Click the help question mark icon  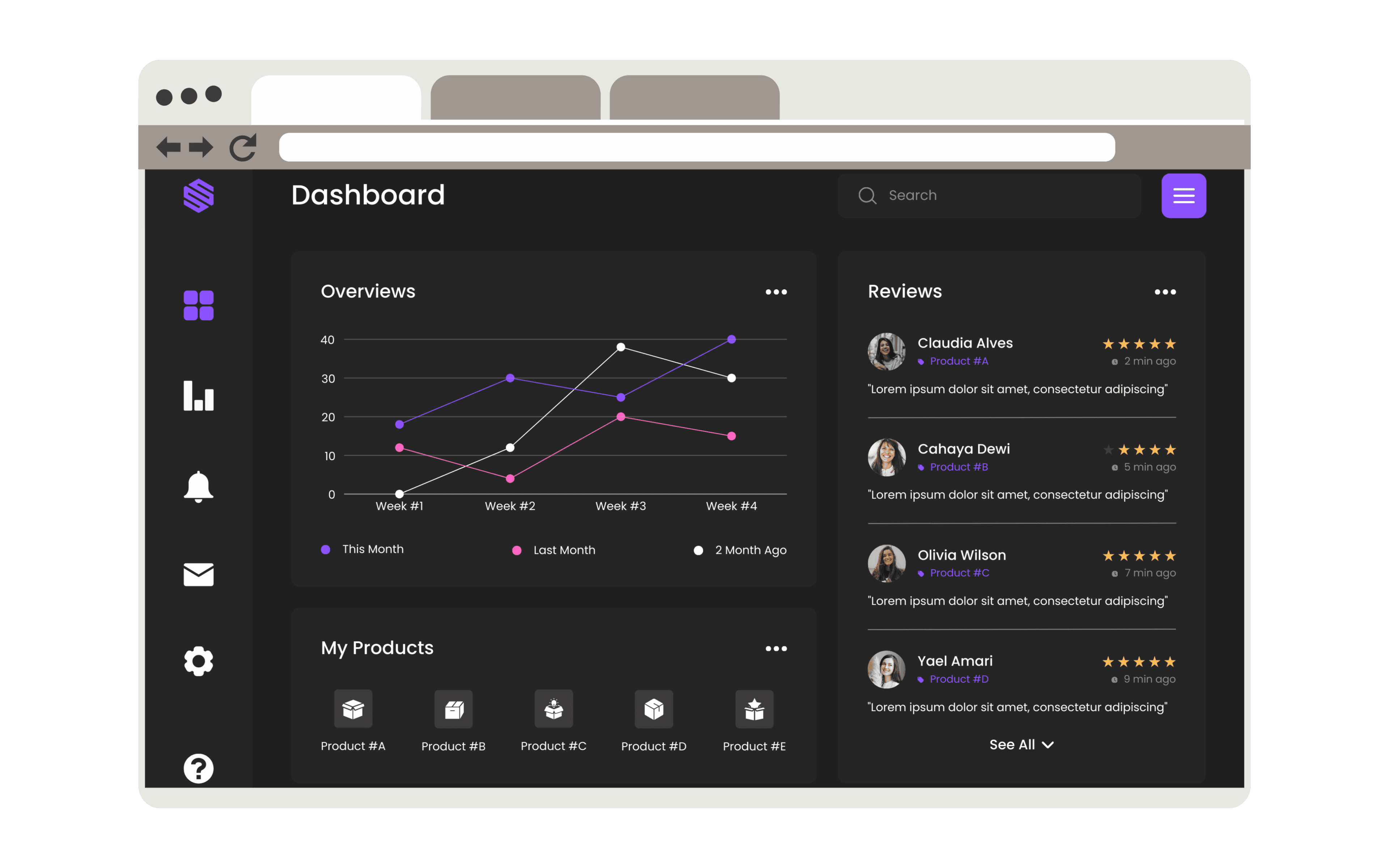point(197,769)
